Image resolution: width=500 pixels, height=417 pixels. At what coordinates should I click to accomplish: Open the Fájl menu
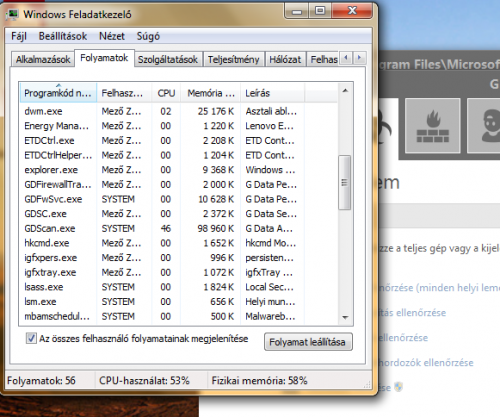19,36
